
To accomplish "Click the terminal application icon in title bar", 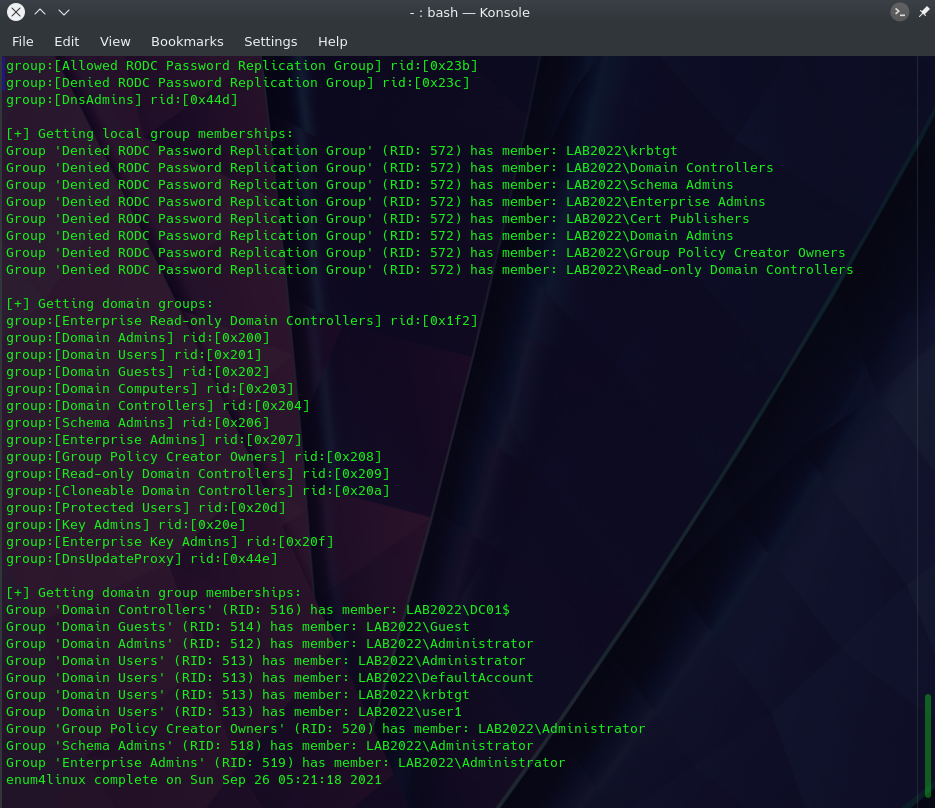I will click(899, 12).
